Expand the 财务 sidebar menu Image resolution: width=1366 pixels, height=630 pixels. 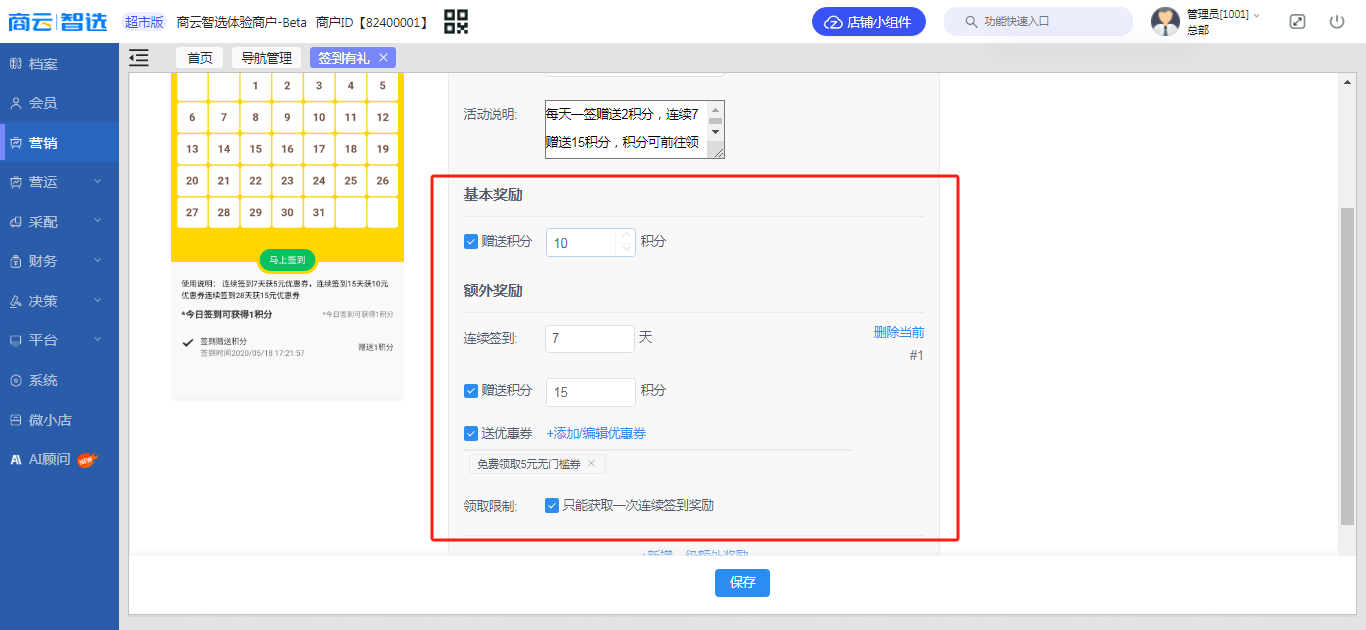coord(59,261)
